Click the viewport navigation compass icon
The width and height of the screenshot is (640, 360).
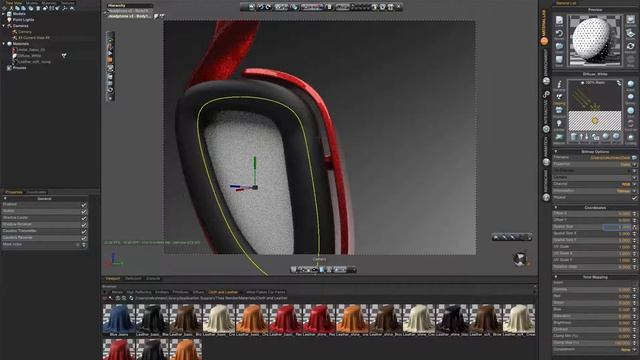(520, 259)
